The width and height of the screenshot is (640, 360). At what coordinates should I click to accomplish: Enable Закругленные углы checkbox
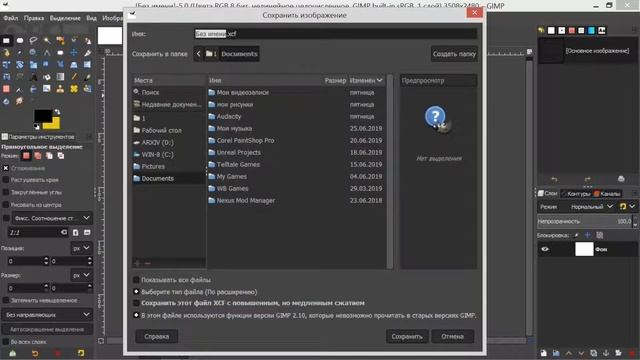(x=6, y=192)
